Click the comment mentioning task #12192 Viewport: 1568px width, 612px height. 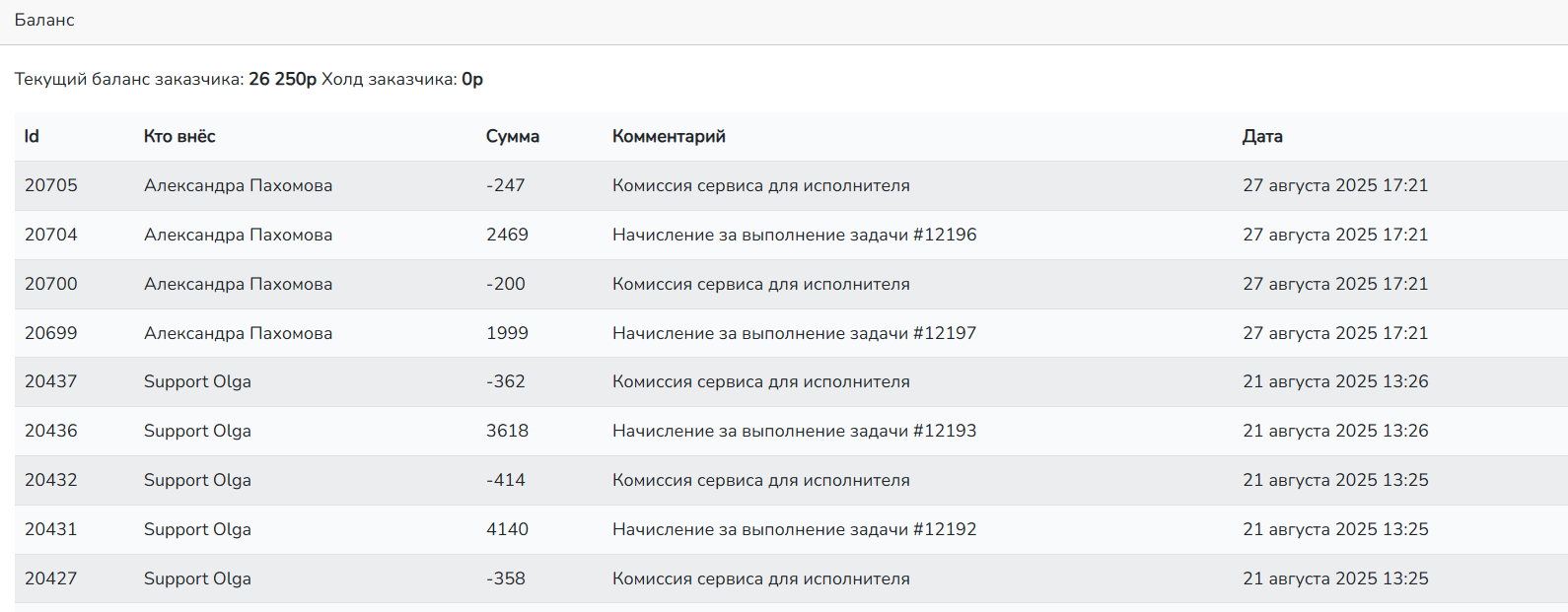coord(794,529)
